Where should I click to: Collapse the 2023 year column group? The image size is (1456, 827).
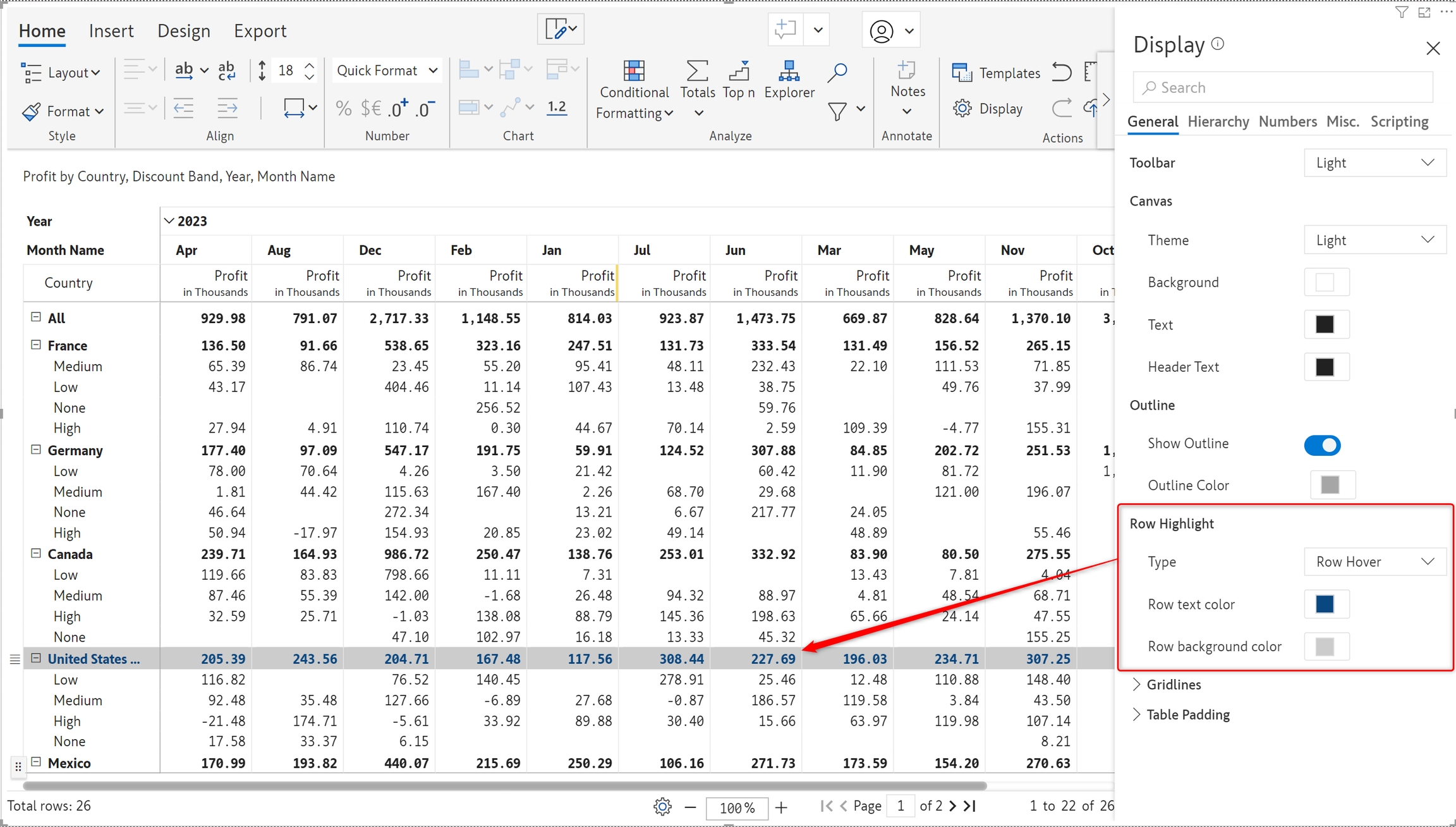click(169, 221)
